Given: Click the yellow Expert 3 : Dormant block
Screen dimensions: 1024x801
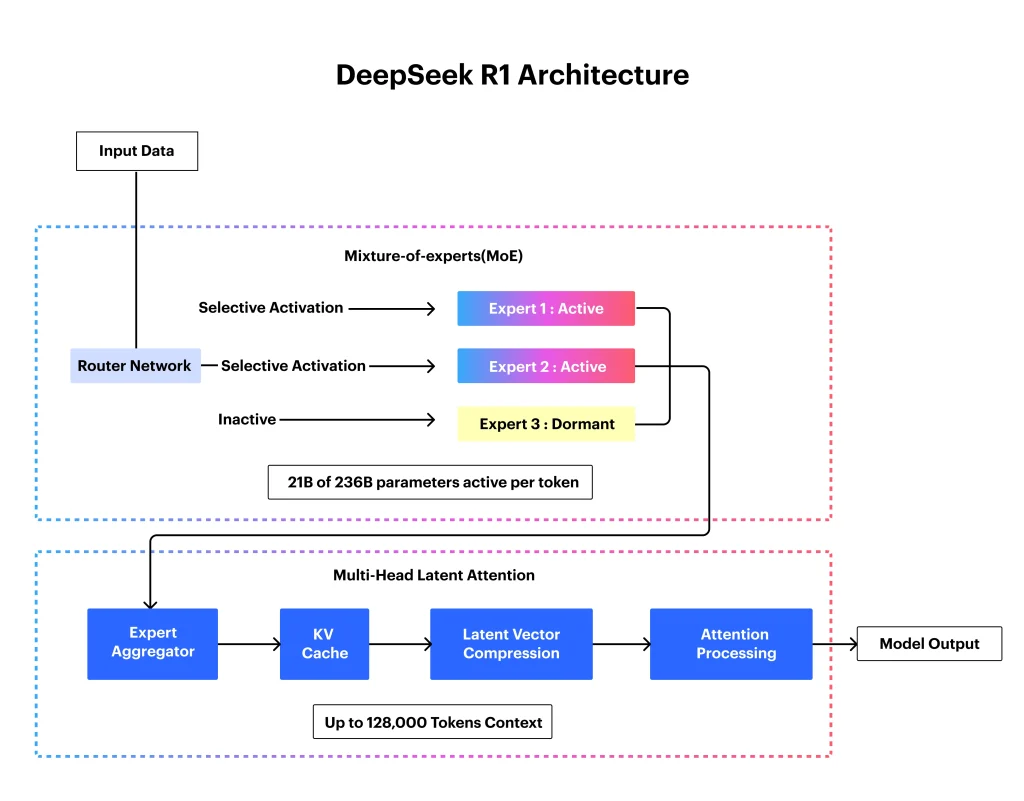Looking at the screenshot, I should coord(546,424).
